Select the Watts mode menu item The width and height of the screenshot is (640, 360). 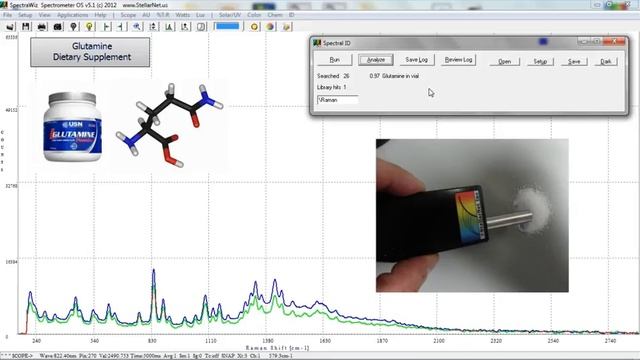coord(182,15)
